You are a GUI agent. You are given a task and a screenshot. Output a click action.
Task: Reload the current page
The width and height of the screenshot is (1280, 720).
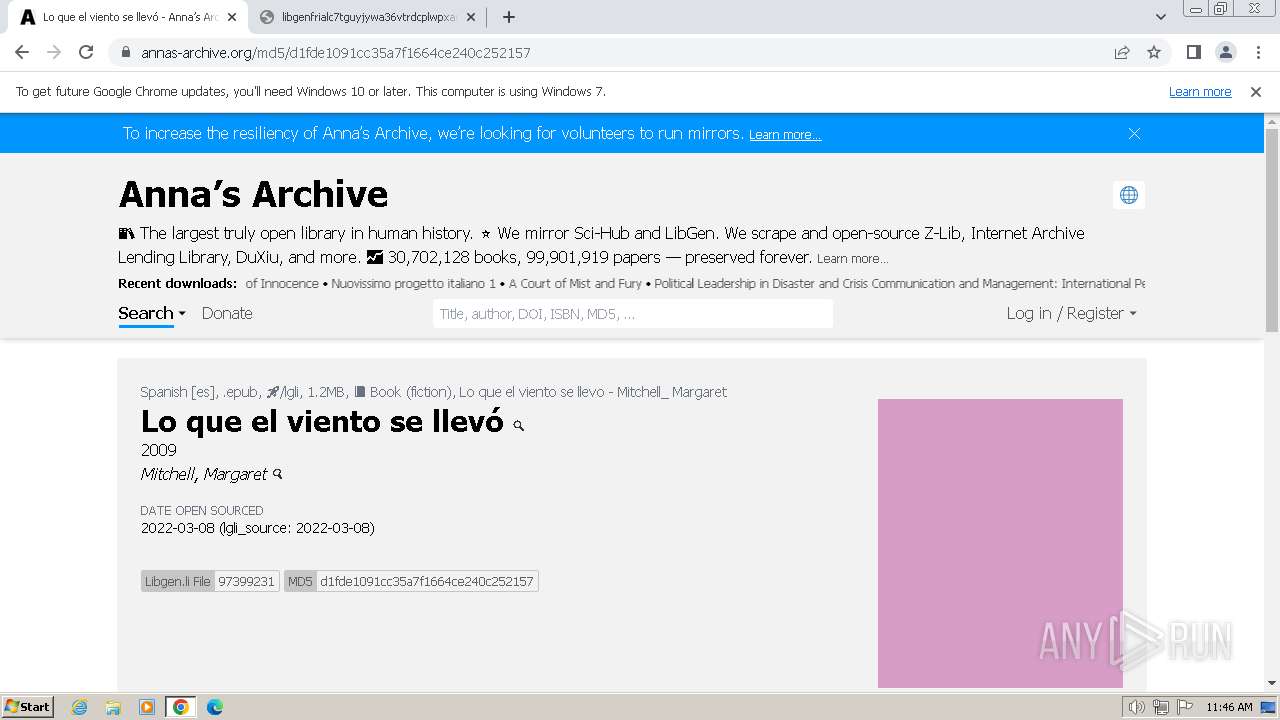(x=86, y=52)
